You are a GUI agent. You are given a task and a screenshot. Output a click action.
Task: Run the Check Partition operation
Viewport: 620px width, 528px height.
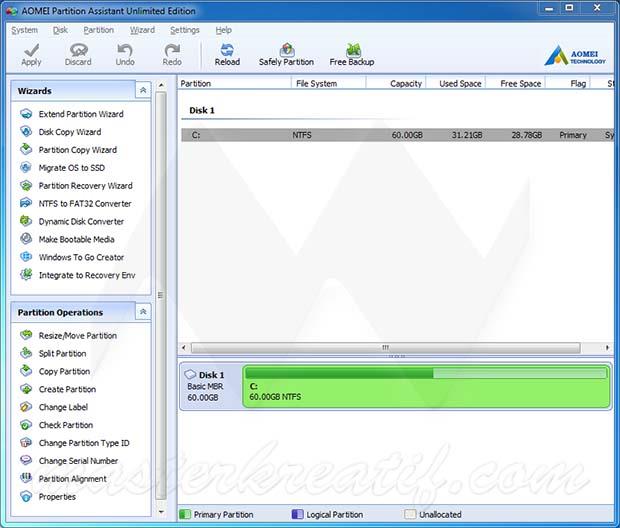point(66,425)
